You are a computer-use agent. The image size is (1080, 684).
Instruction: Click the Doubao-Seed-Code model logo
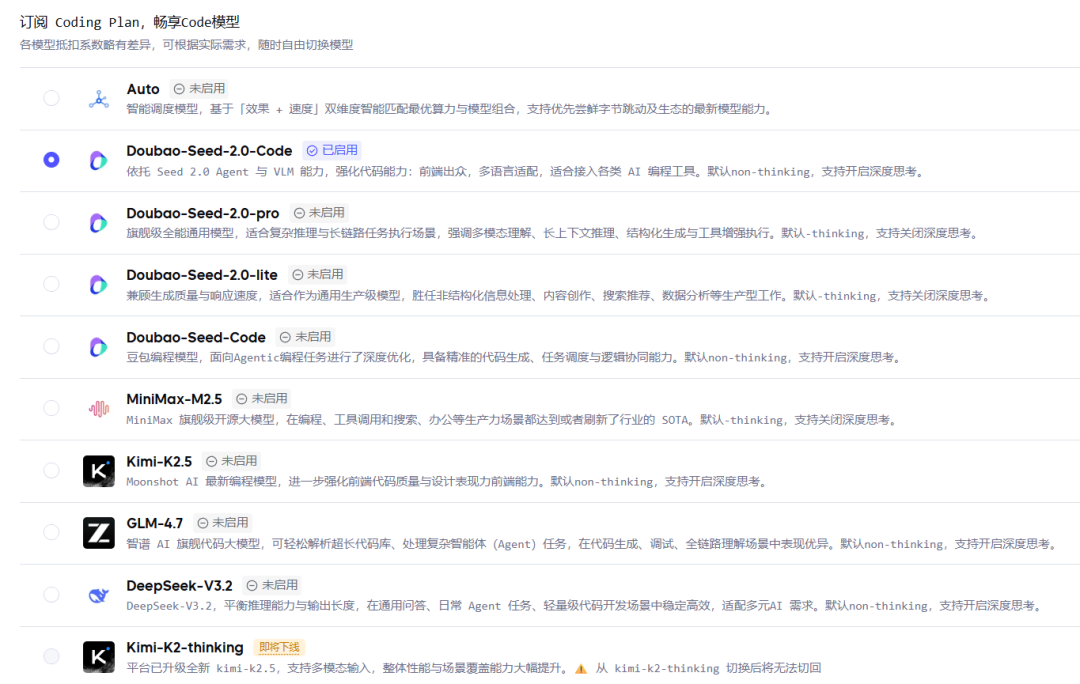[98, 347]
